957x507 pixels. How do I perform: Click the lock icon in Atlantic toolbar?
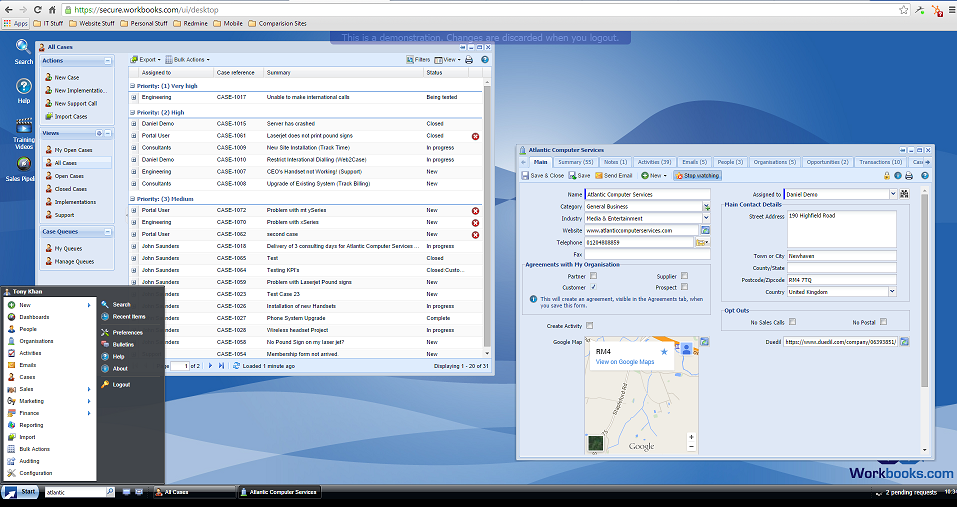pos(887,176)
